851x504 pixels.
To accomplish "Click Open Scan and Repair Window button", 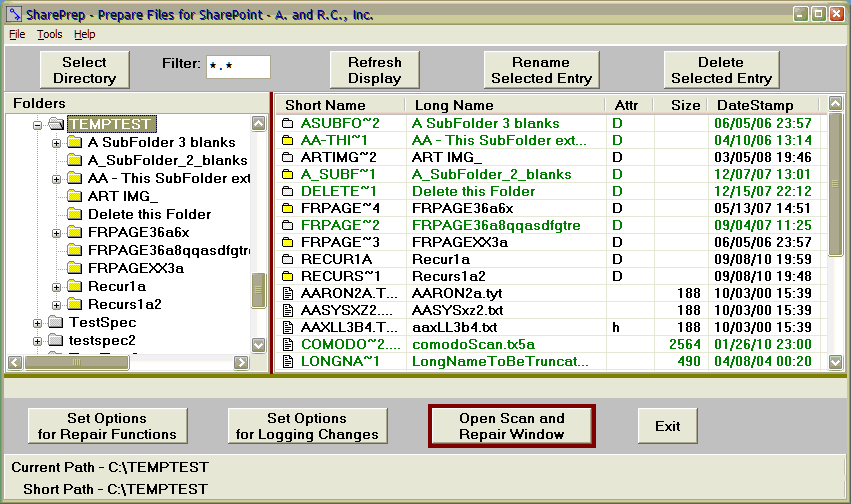I will pyautogui.click(x=512, y=426).
